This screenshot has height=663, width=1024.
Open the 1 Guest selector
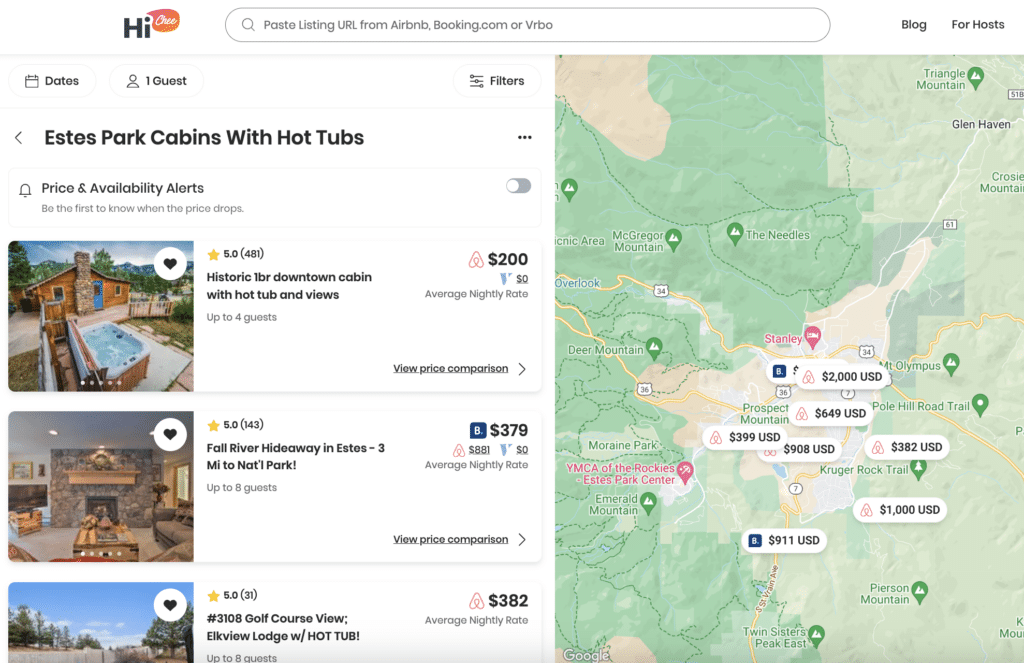156,81
